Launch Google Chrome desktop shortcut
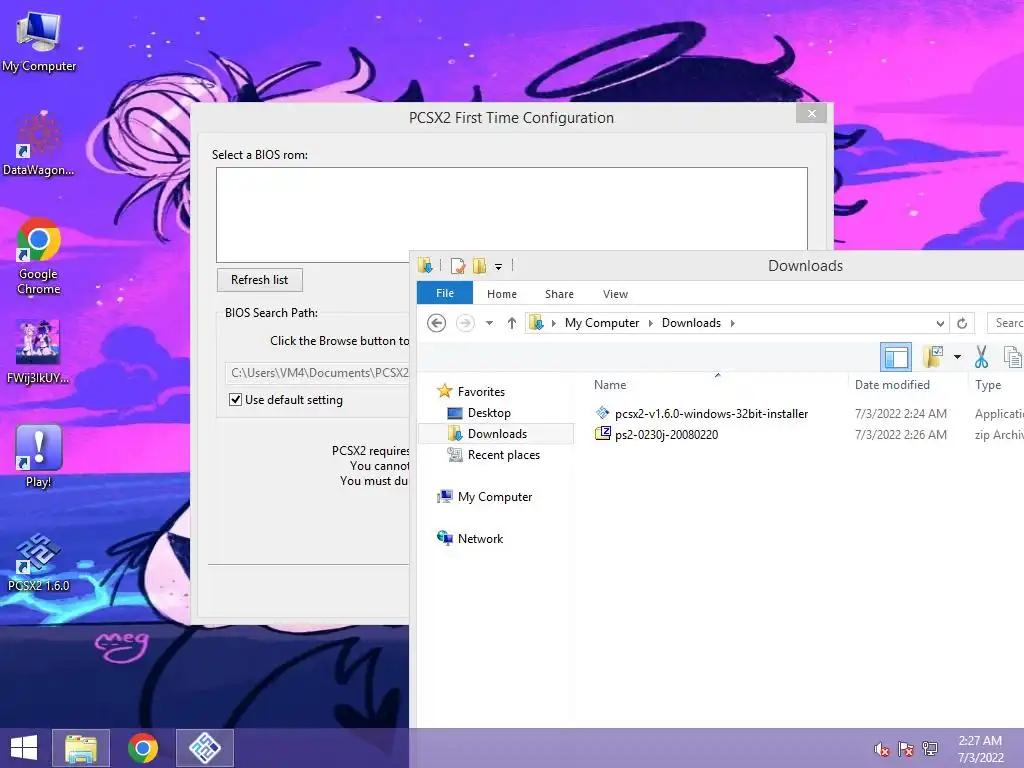The height and width of the screenshot is (768, 1024). [x=39, y=256]
